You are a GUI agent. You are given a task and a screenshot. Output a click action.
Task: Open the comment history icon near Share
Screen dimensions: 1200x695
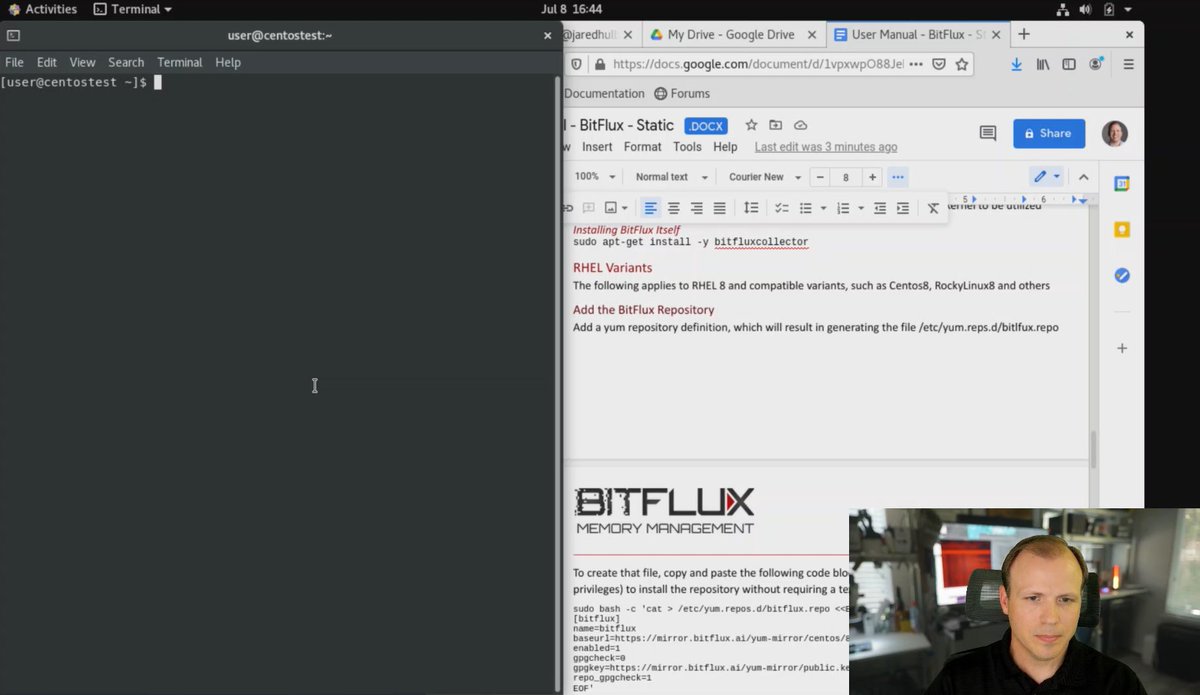pos(987,132)
